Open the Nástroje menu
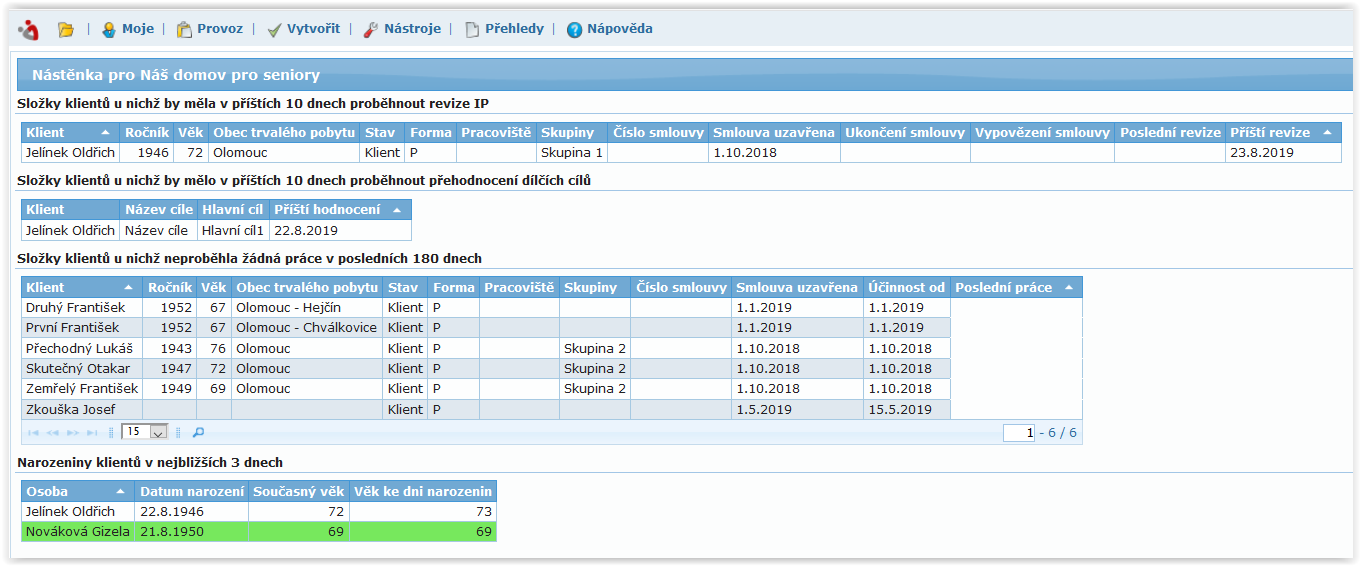Image resolution: width=1361 pixels, height=566 pixels. (x=401, y=29)
